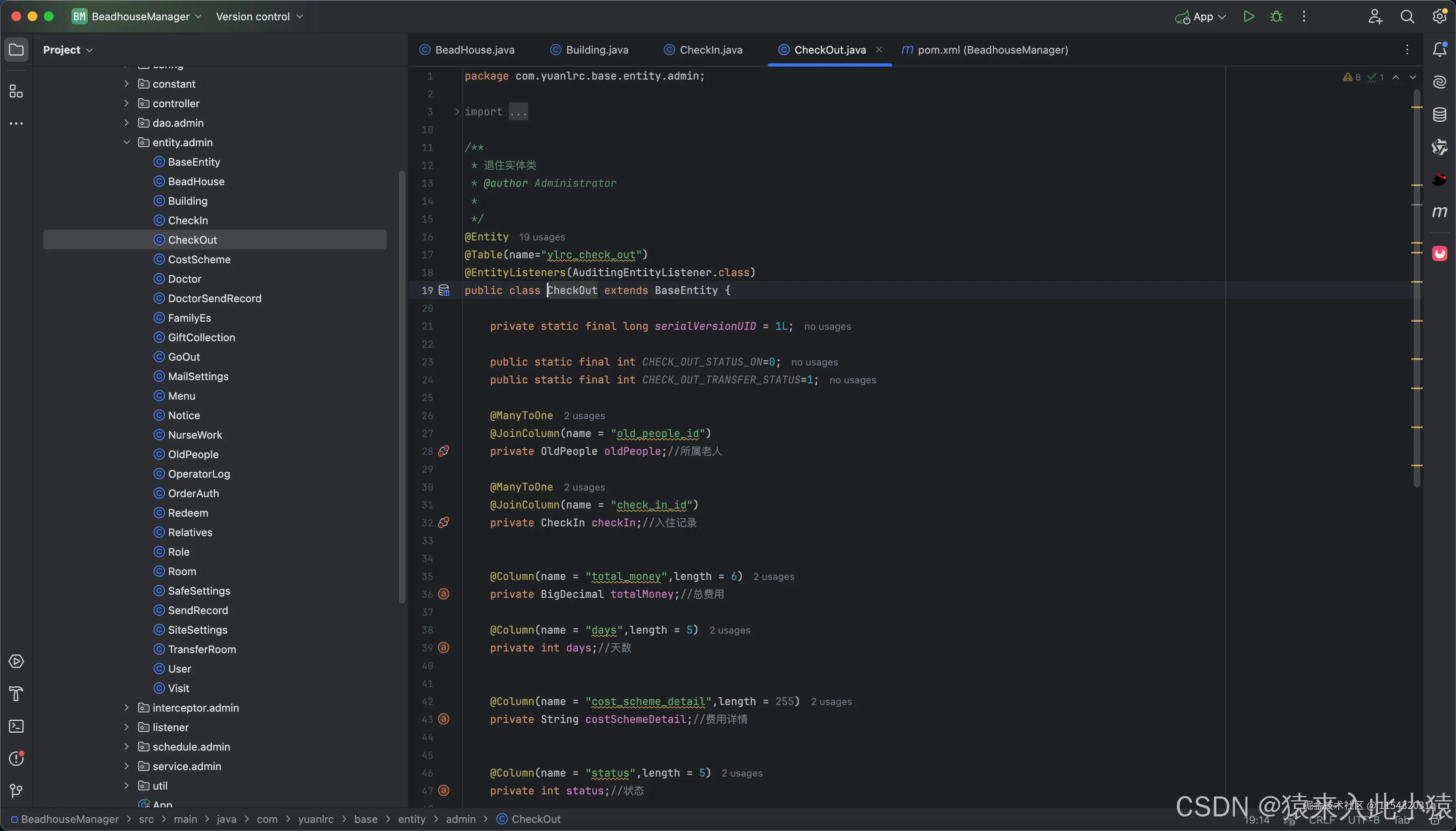The image size is (1456, 831).
Task: Open the Maven tool window
Action: (x=1439, y=212)
